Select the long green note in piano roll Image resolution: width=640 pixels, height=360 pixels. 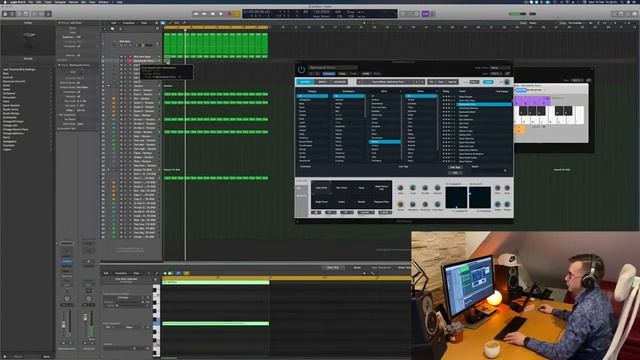(216, 324)
